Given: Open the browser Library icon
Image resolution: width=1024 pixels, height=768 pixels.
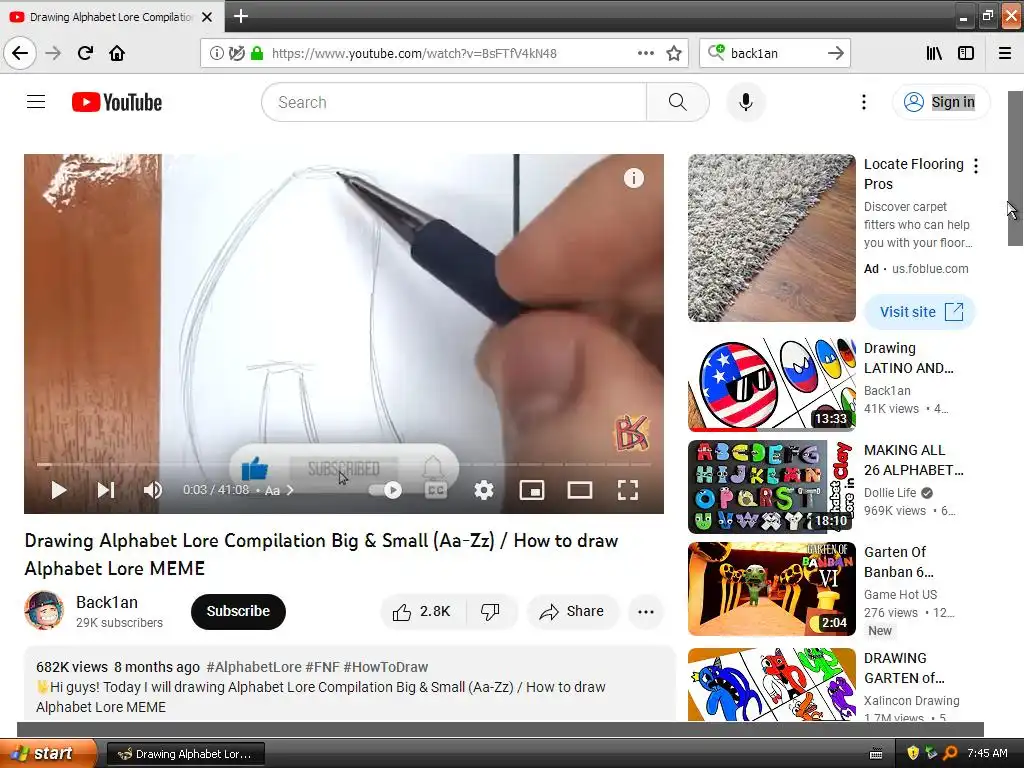Looking at the screenshot, I should tap(934, 53).
